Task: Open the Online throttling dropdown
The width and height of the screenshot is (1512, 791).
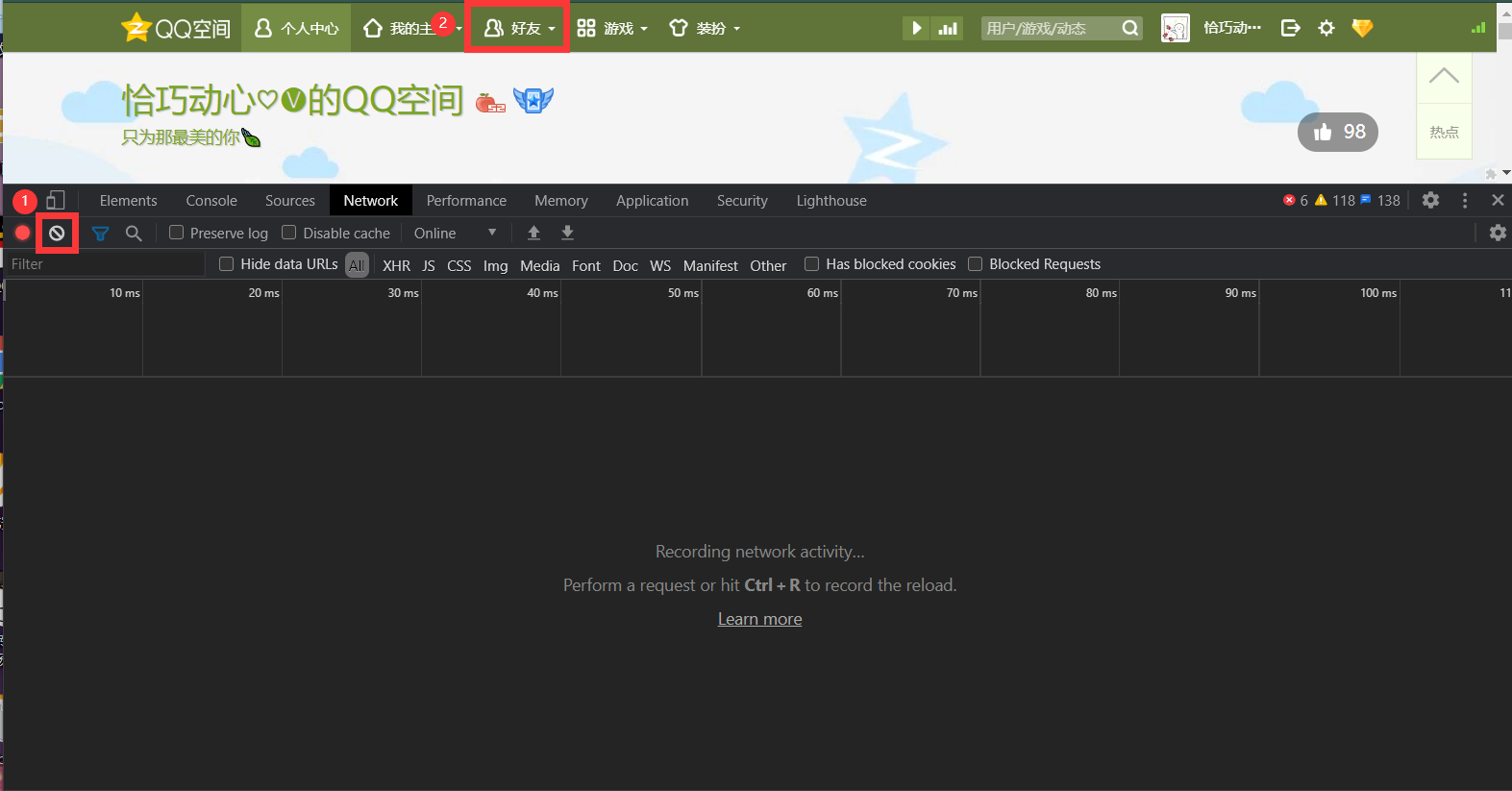Action: [456, 233]
